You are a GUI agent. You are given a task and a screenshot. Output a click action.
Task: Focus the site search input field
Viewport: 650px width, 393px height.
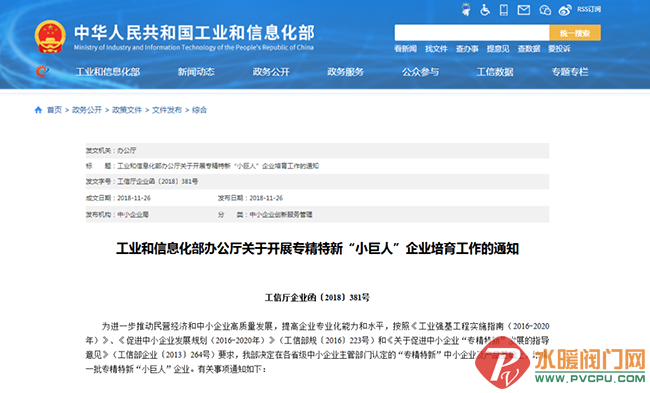point(472,32)
